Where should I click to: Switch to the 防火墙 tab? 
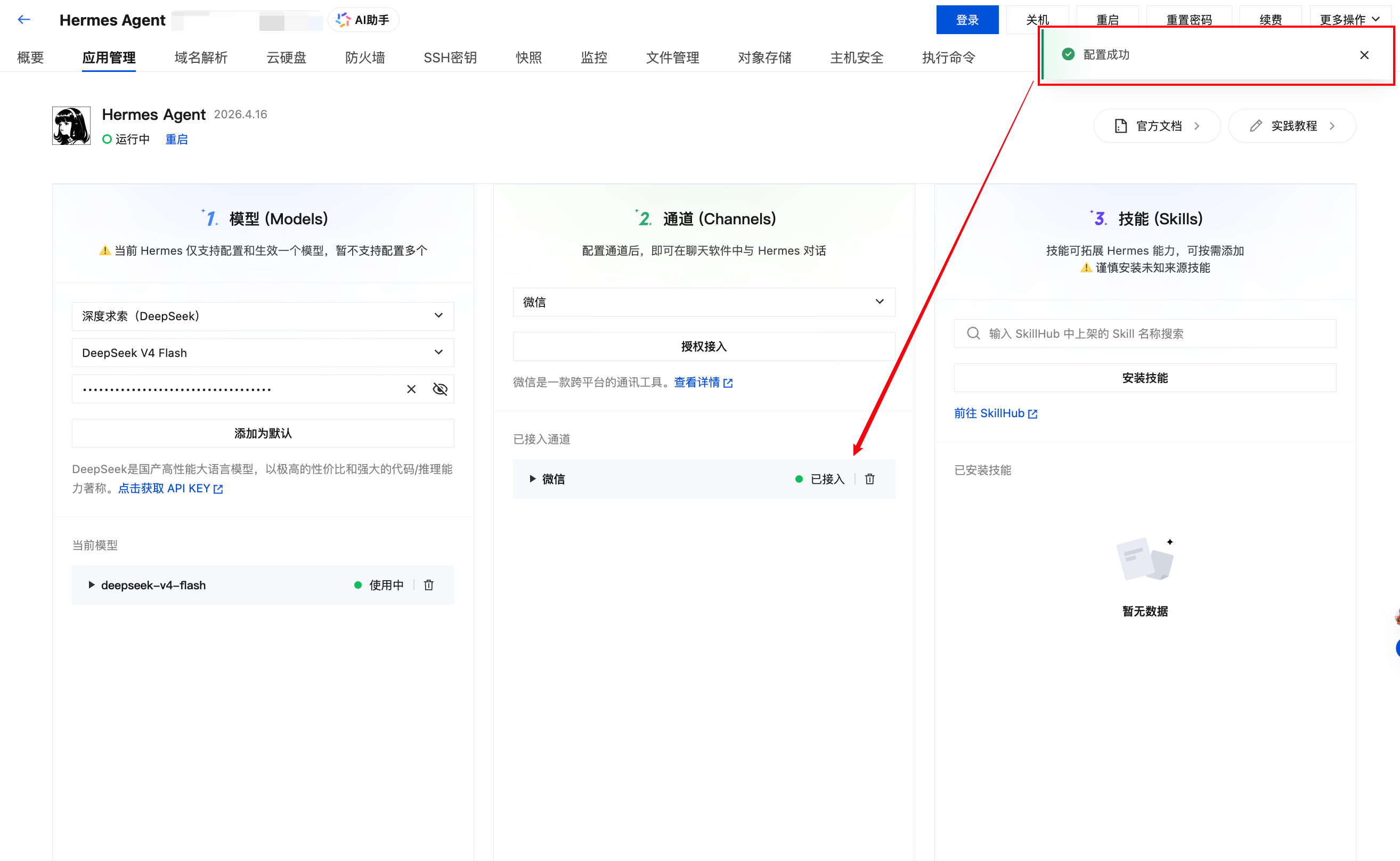(365, 58)
